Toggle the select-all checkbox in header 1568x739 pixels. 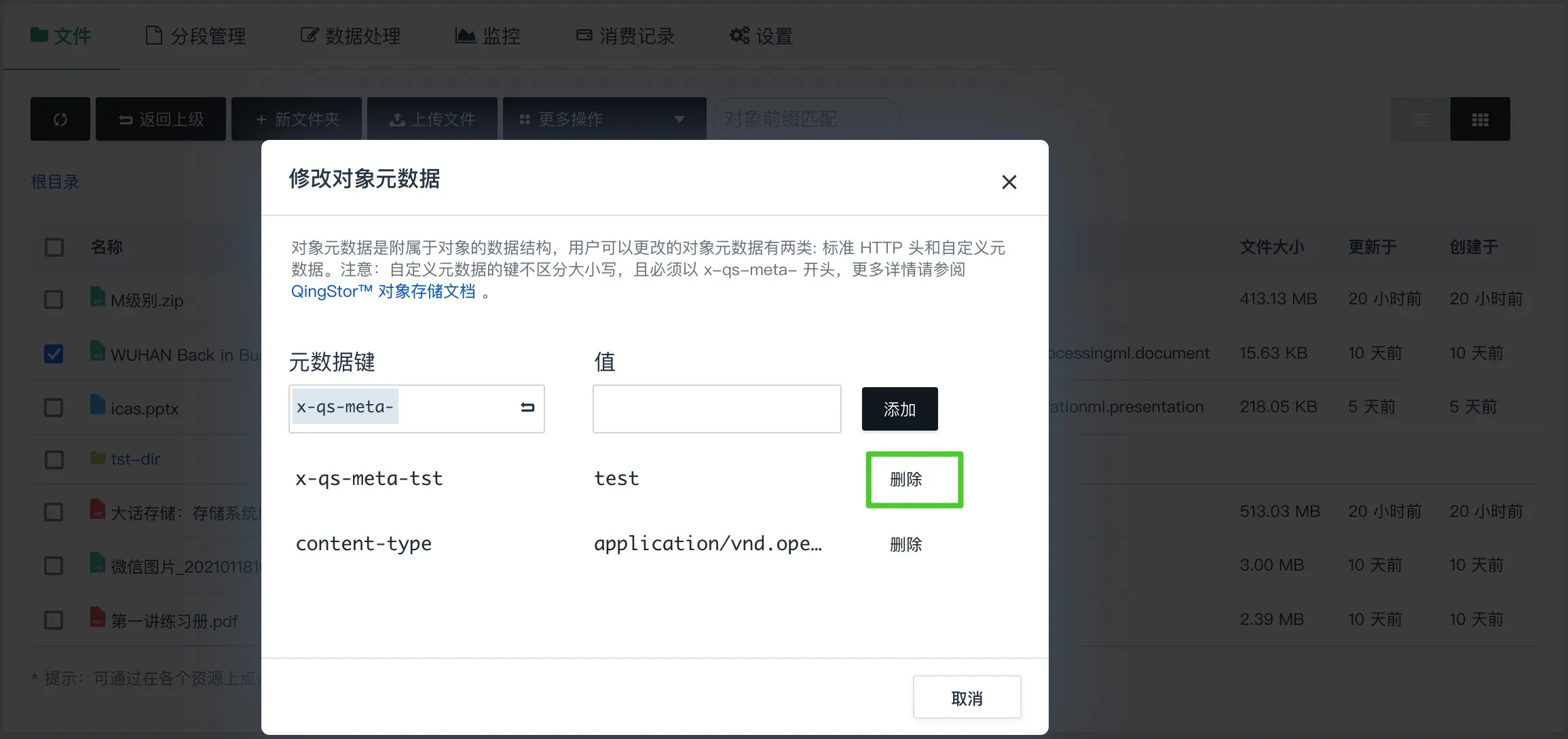54,247
